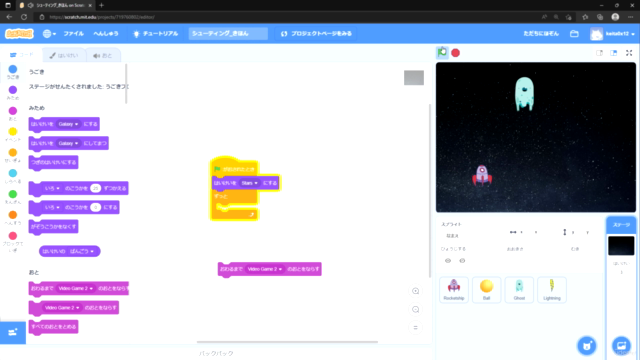Screen dimensions: 640x360
Task: Open the user account dropdown
Action: (x=613, y=34)
